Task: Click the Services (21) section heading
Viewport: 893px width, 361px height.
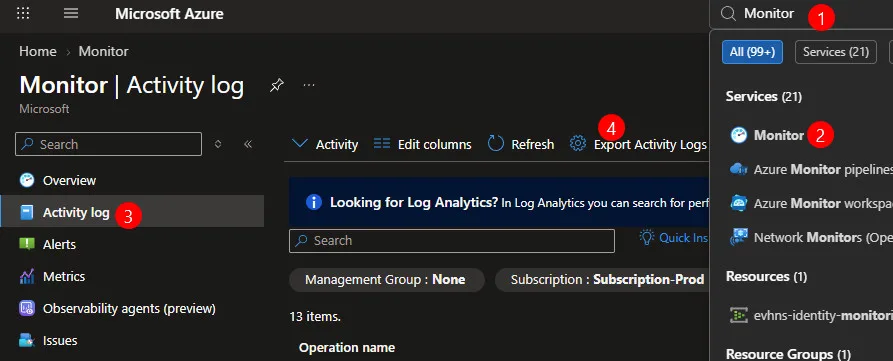Action: pos(764,97)
